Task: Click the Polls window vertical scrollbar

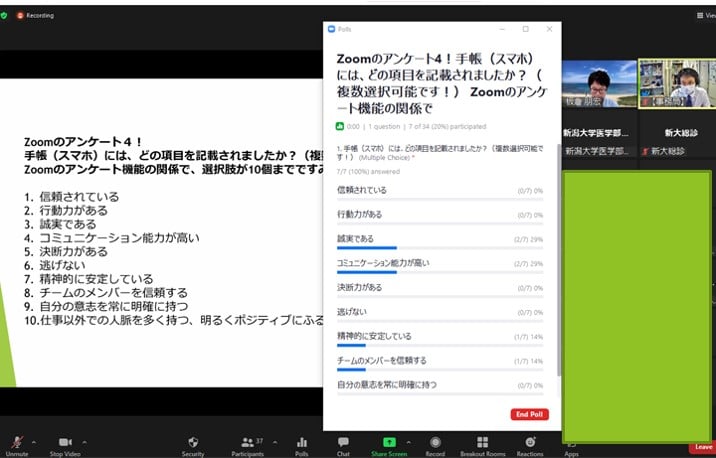Action: click(x=558, y=260)
